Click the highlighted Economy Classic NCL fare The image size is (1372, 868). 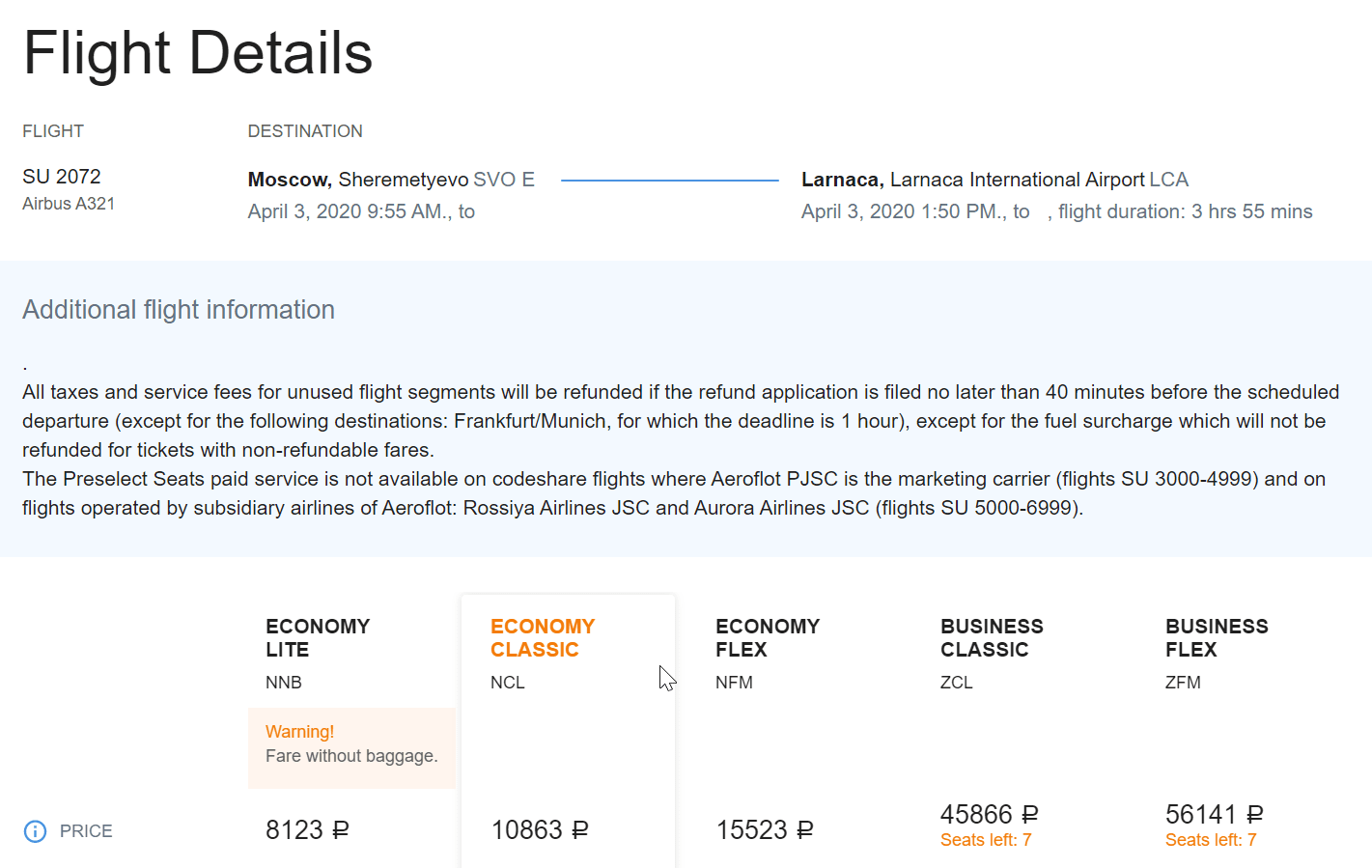(543, 637)
